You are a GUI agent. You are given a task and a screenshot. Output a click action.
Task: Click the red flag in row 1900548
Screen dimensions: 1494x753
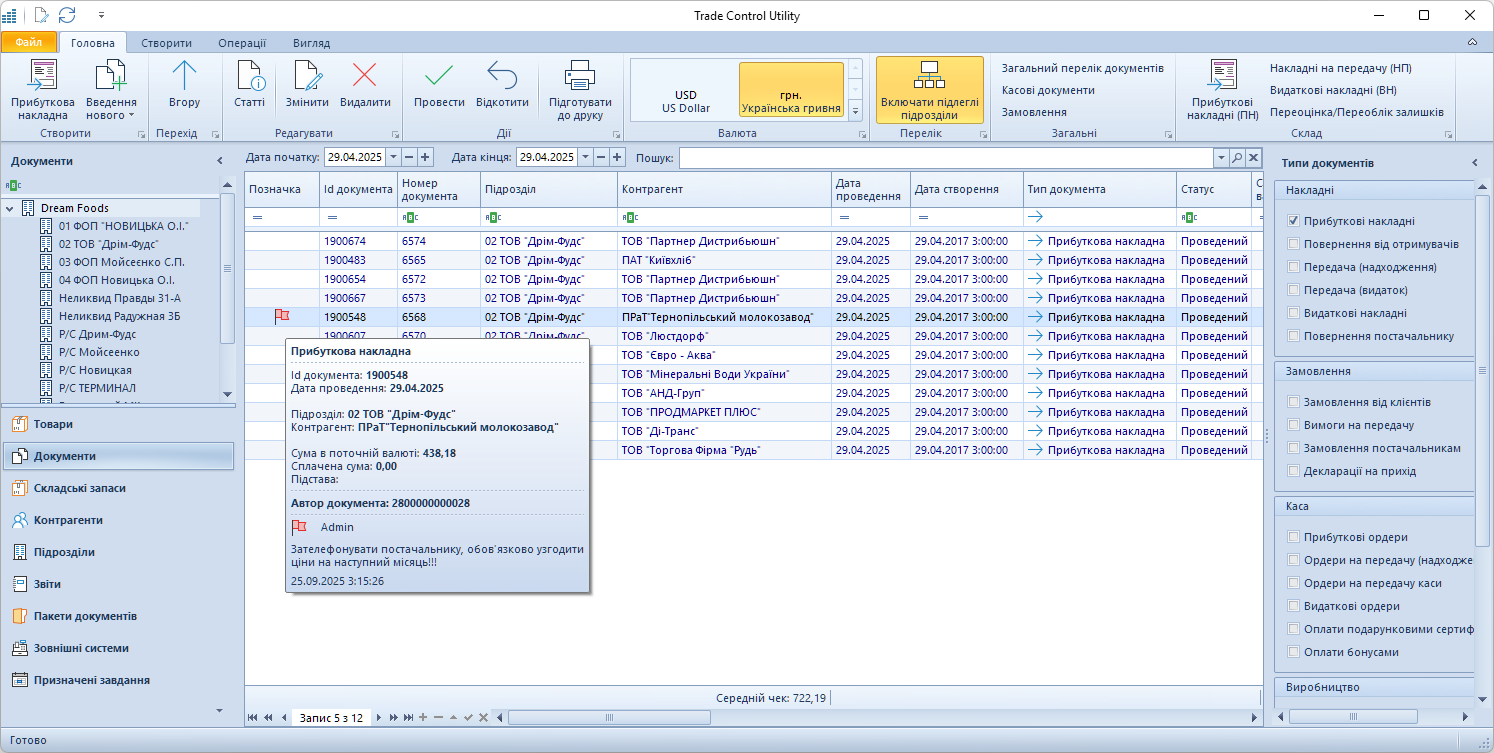(x=282, y=316)
